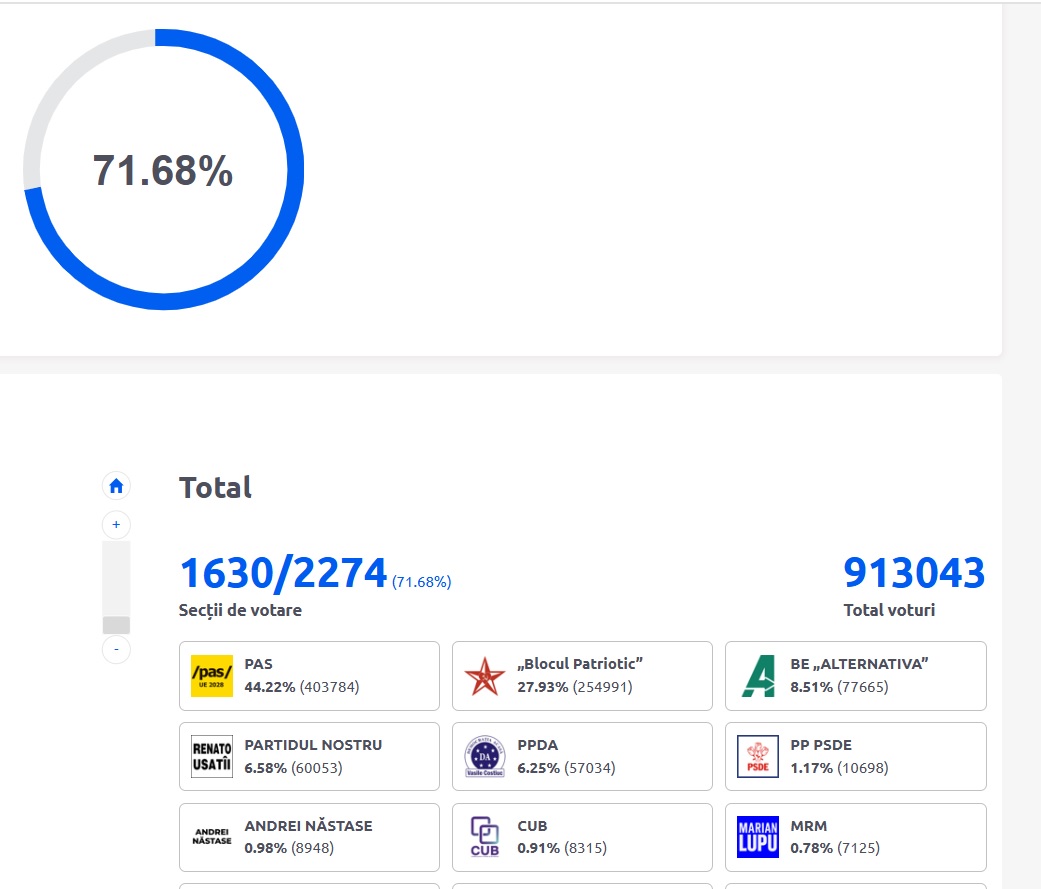Click the PAS yellow party logo
The width and height of the screenshot is (1041, 889).
(212, 676)
